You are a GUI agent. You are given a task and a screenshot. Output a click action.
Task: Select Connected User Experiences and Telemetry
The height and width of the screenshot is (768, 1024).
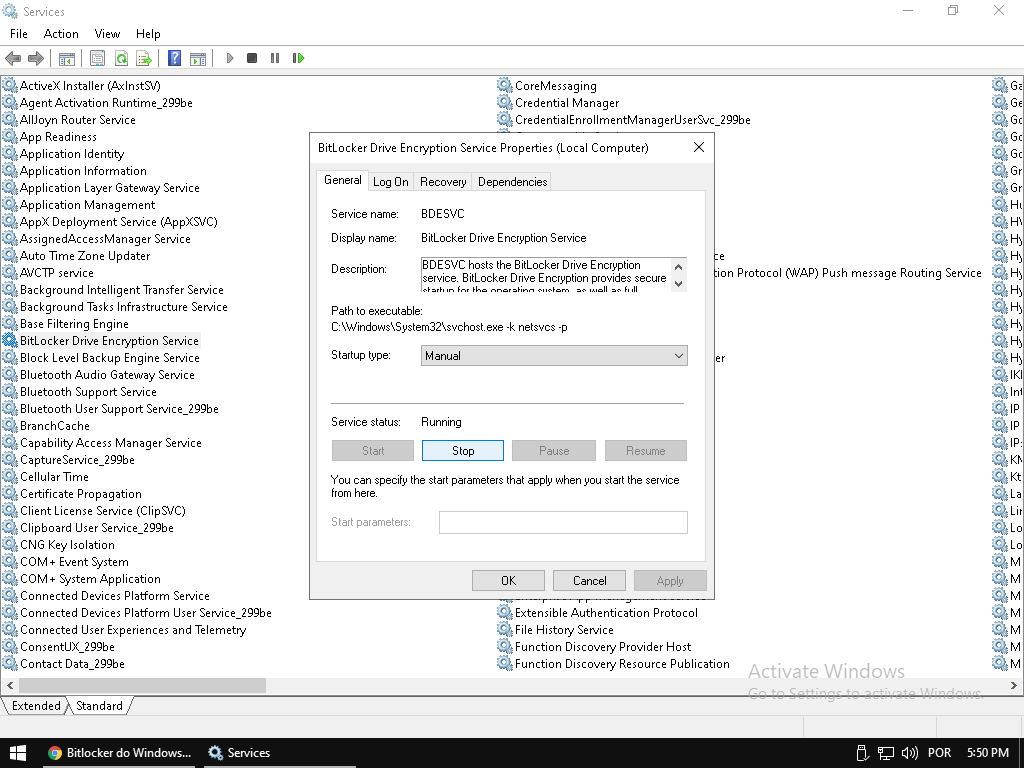pos(125,630)
